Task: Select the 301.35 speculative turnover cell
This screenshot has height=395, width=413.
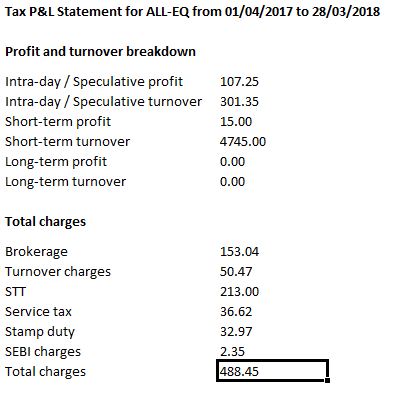Action: (x=239, y=102)
